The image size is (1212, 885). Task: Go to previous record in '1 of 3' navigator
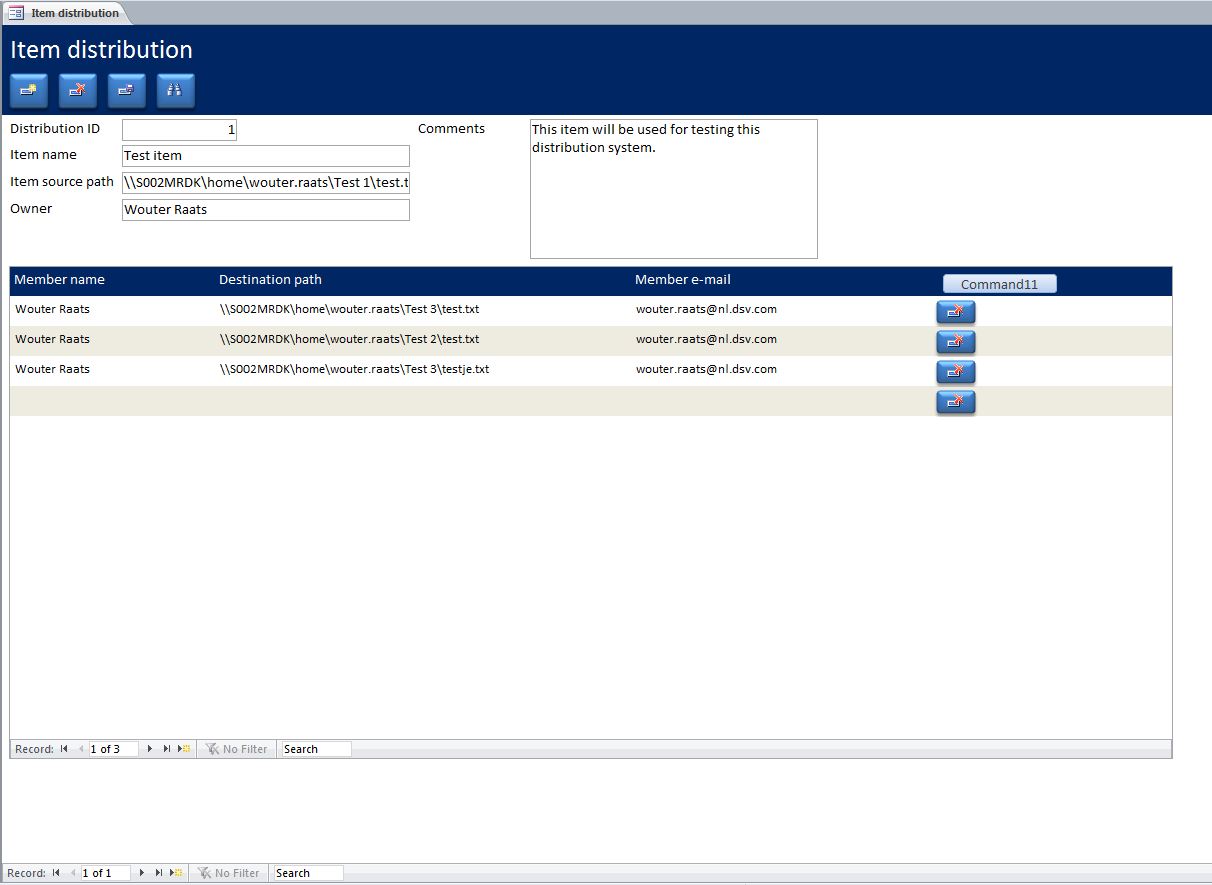tap(80, 749)
